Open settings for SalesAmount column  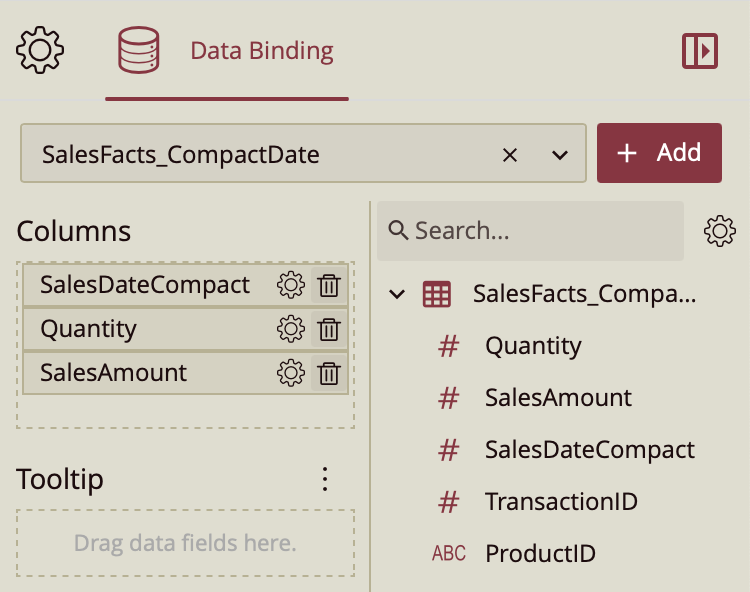(291, 373)
